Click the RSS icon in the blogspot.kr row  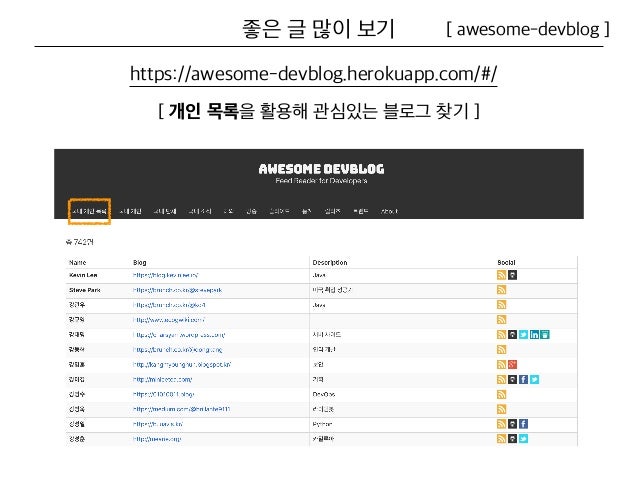coord(501,364)
